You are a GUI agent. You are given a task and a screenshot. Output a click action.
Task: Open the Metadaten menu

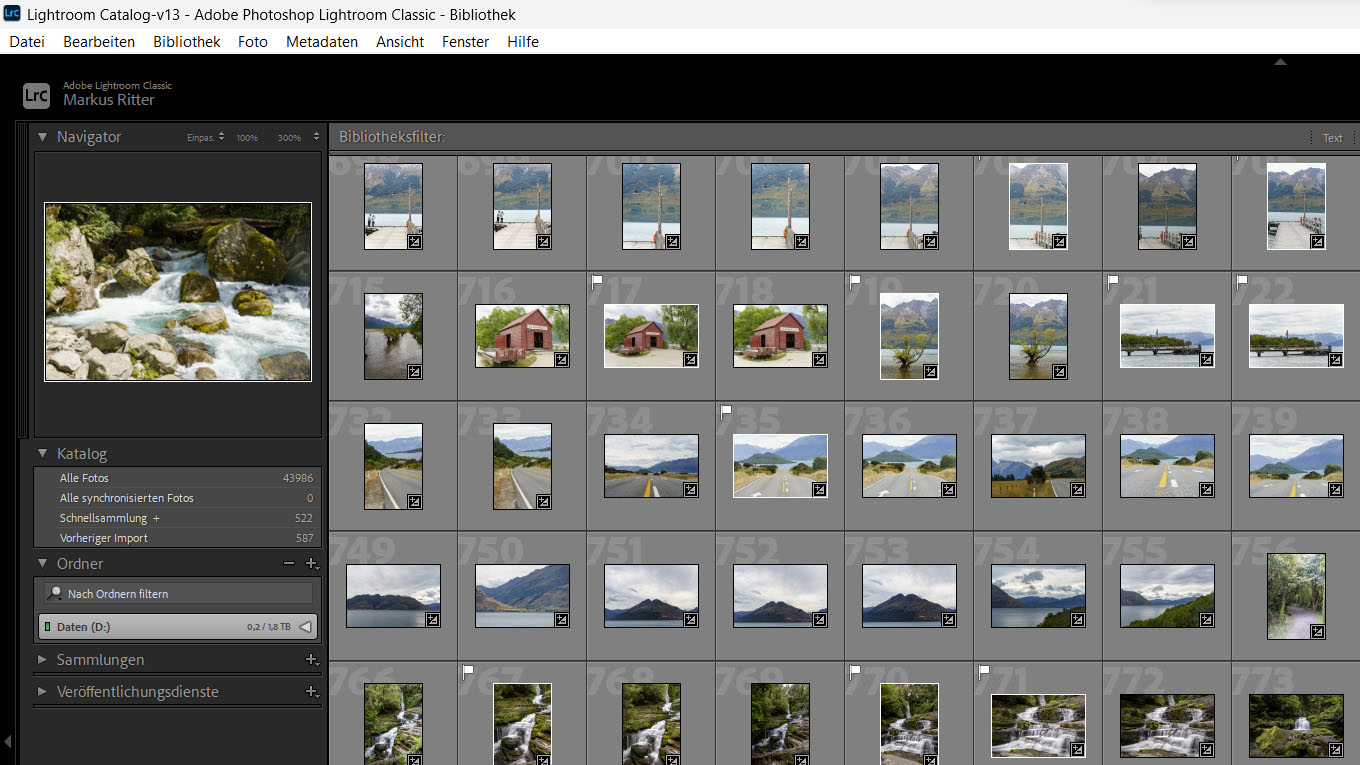[321, 42]
